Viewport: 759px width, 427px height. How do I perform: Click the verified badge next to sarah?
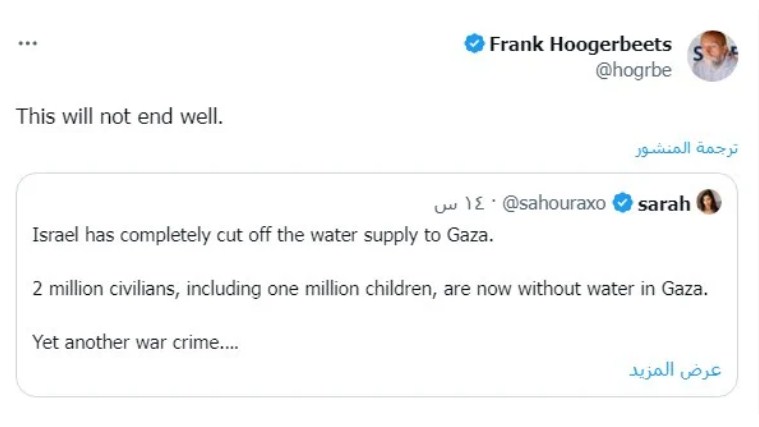[622, 204]
